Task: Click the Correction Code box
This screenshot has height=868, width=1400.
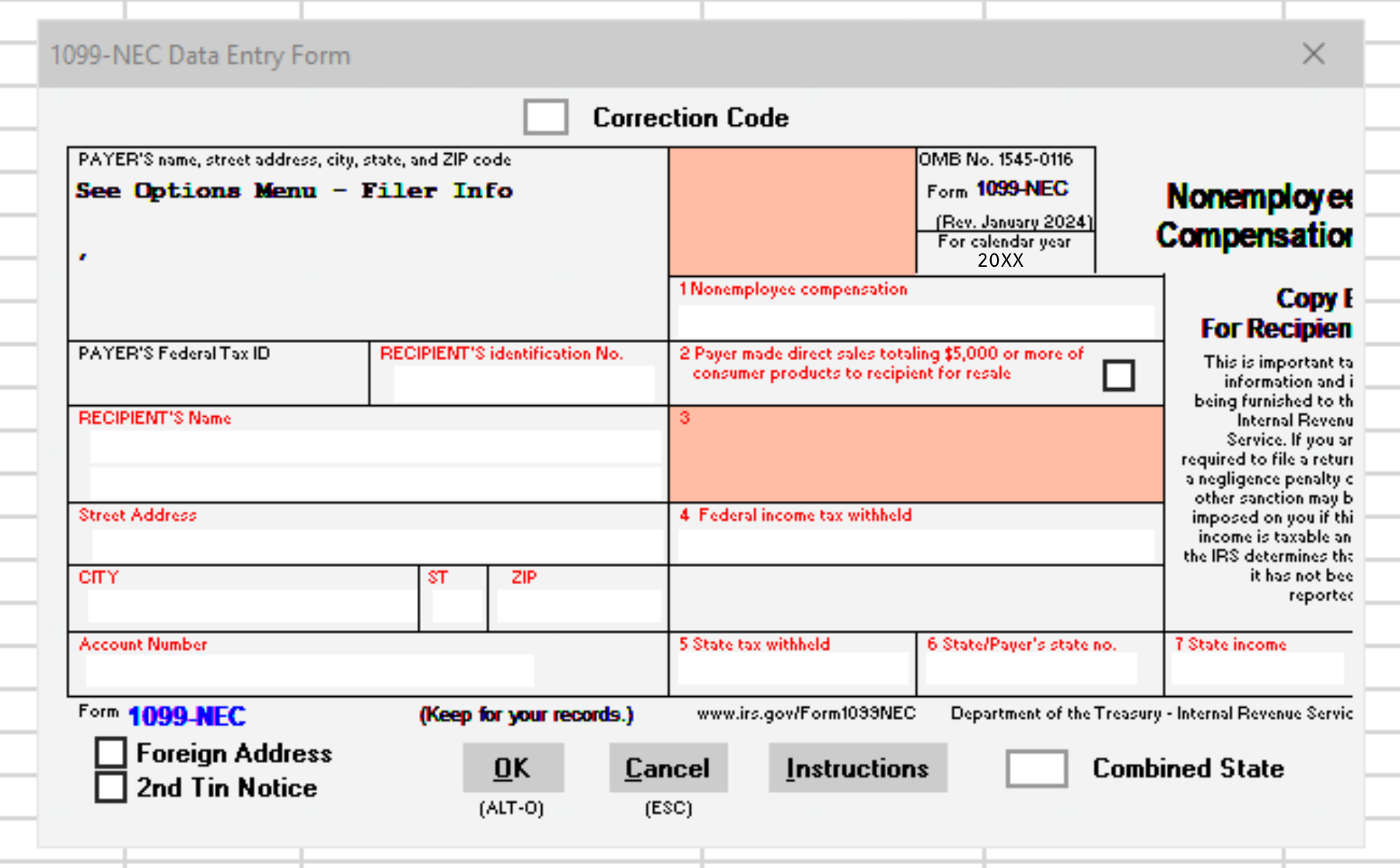Action: (x=545, y=117)
